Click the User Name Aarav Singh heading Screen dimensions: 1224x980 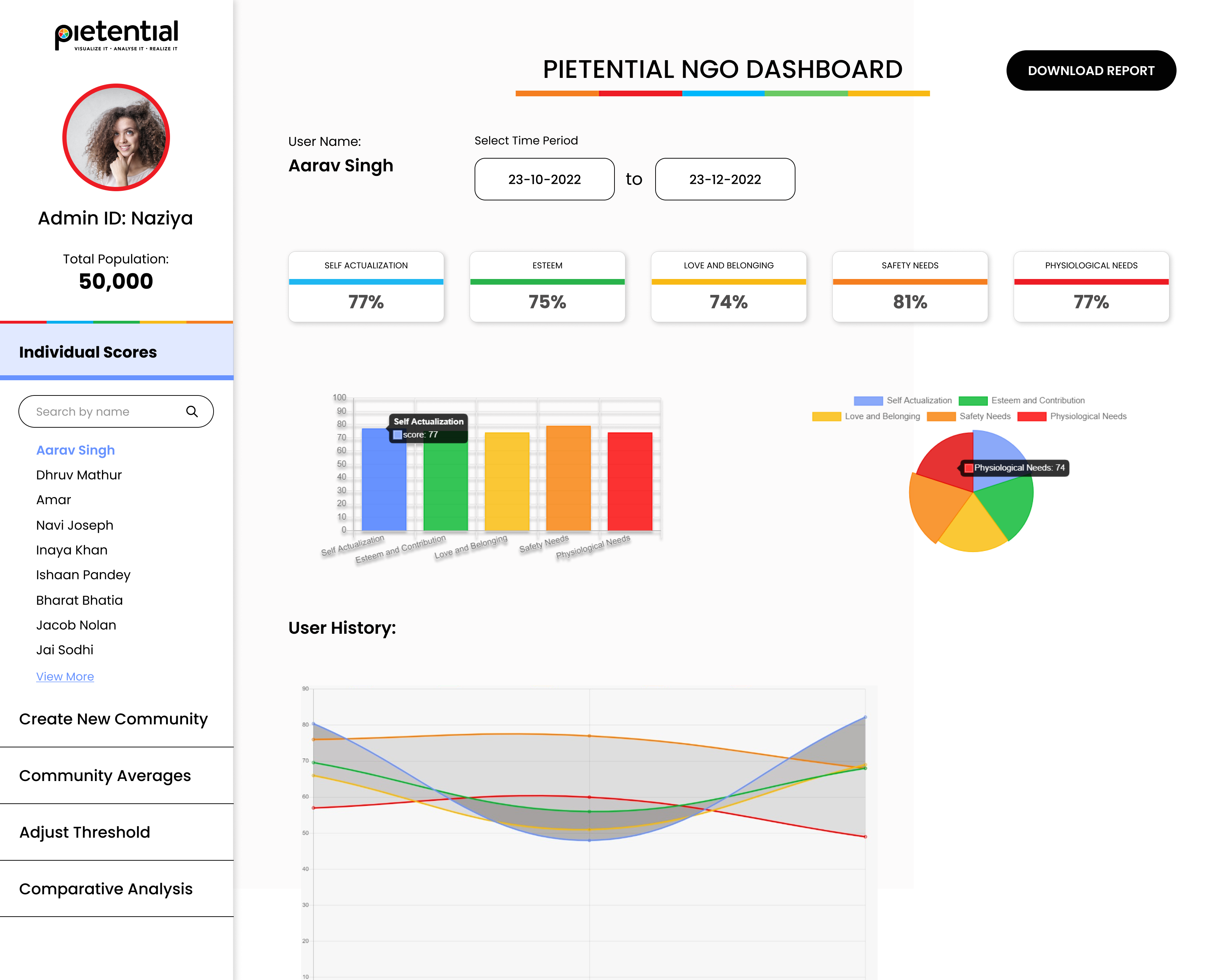(x=341, y=166)
